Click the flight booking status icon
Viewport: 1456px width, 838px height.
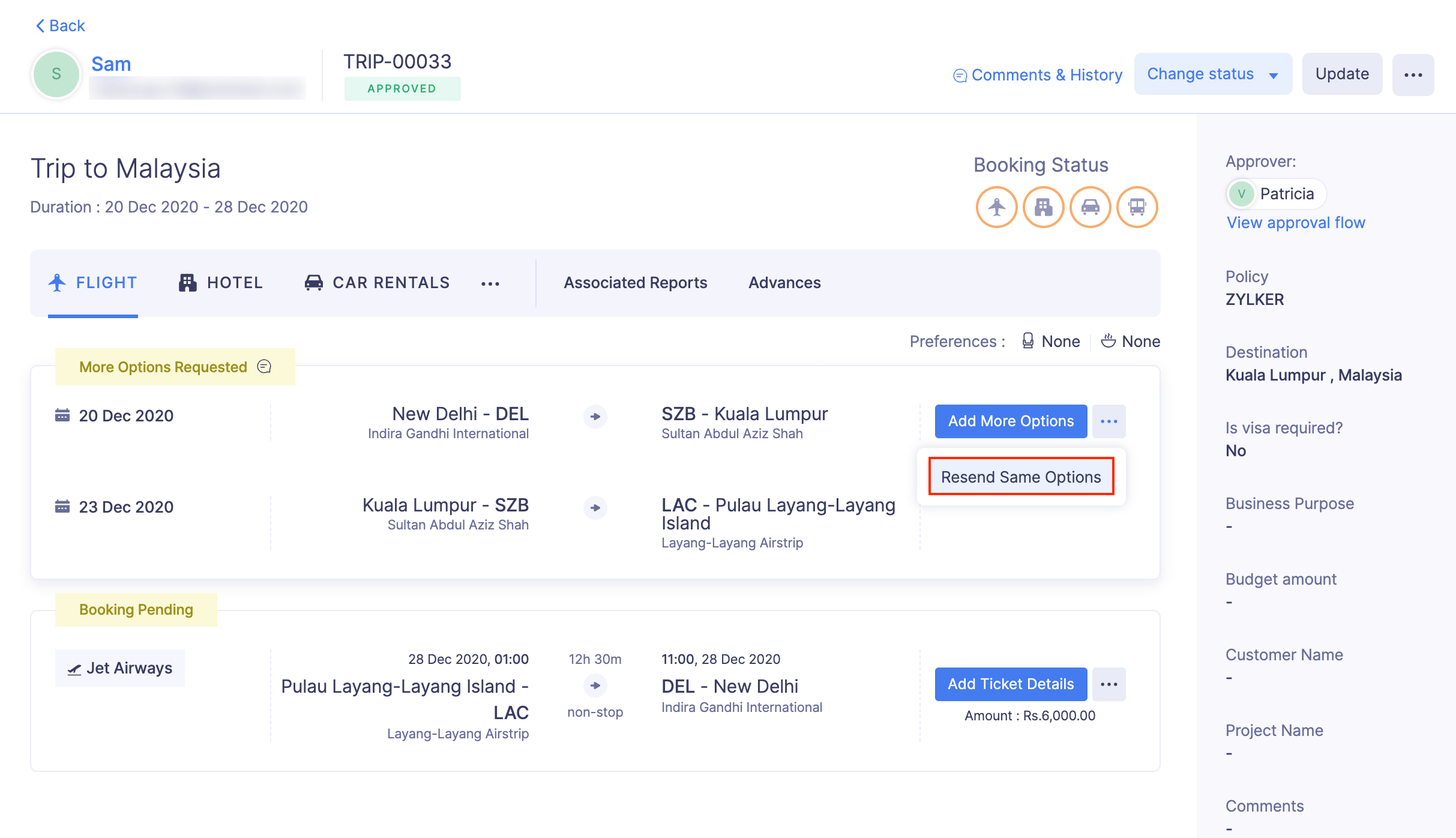[996, 207]
